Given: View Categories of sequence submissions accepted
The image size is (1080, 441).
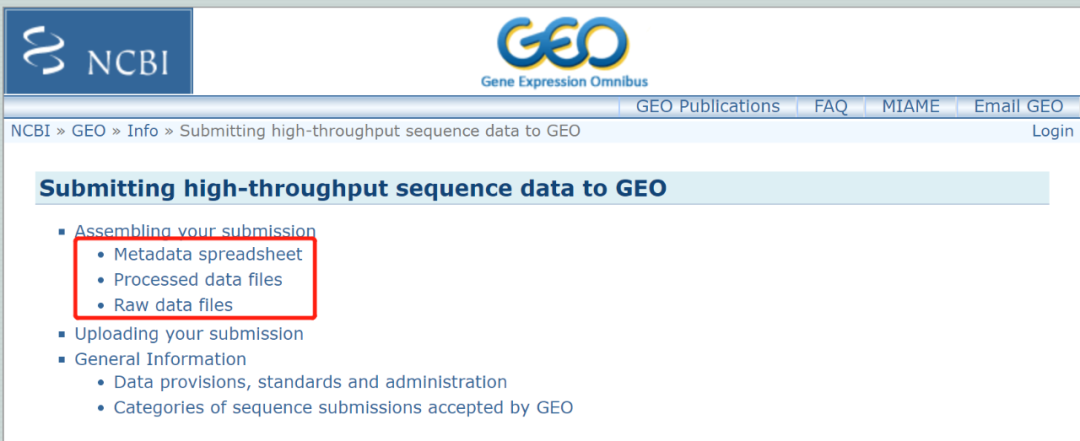Looking at the screenshot, I should tap(343, 407).
